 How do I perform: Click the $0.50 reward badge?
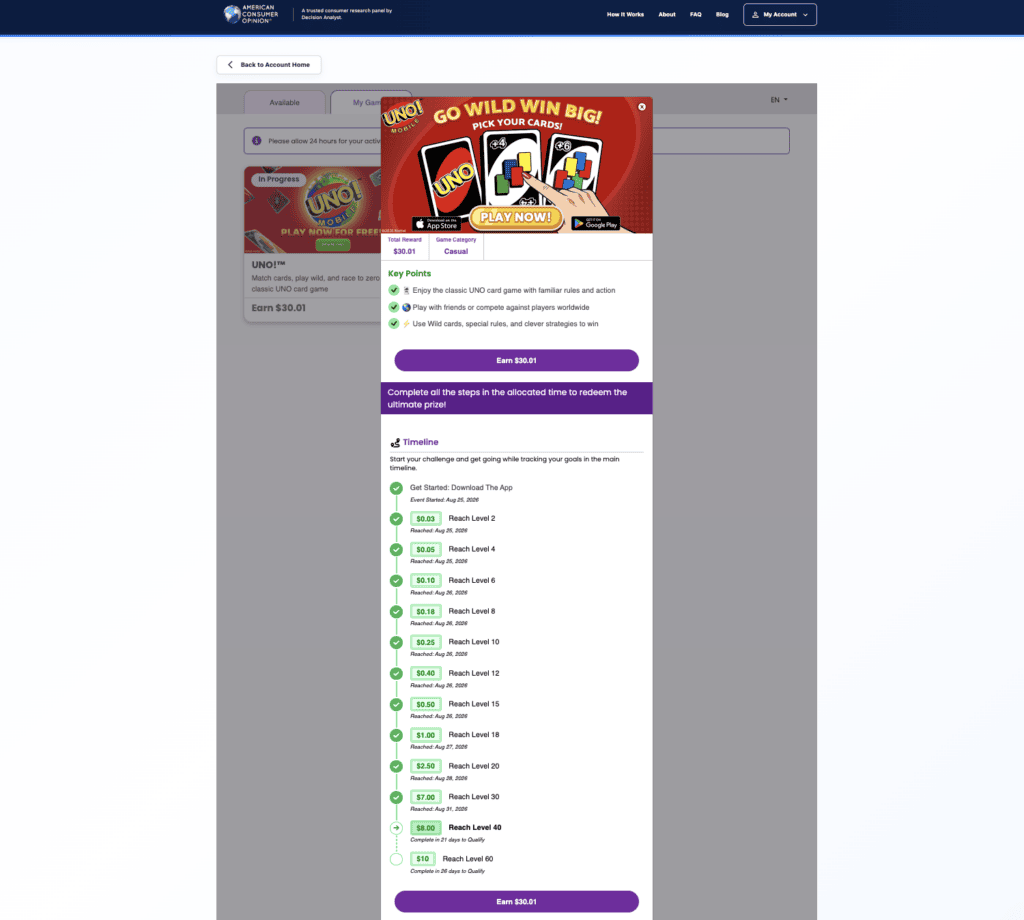click(x=426, y=704)
